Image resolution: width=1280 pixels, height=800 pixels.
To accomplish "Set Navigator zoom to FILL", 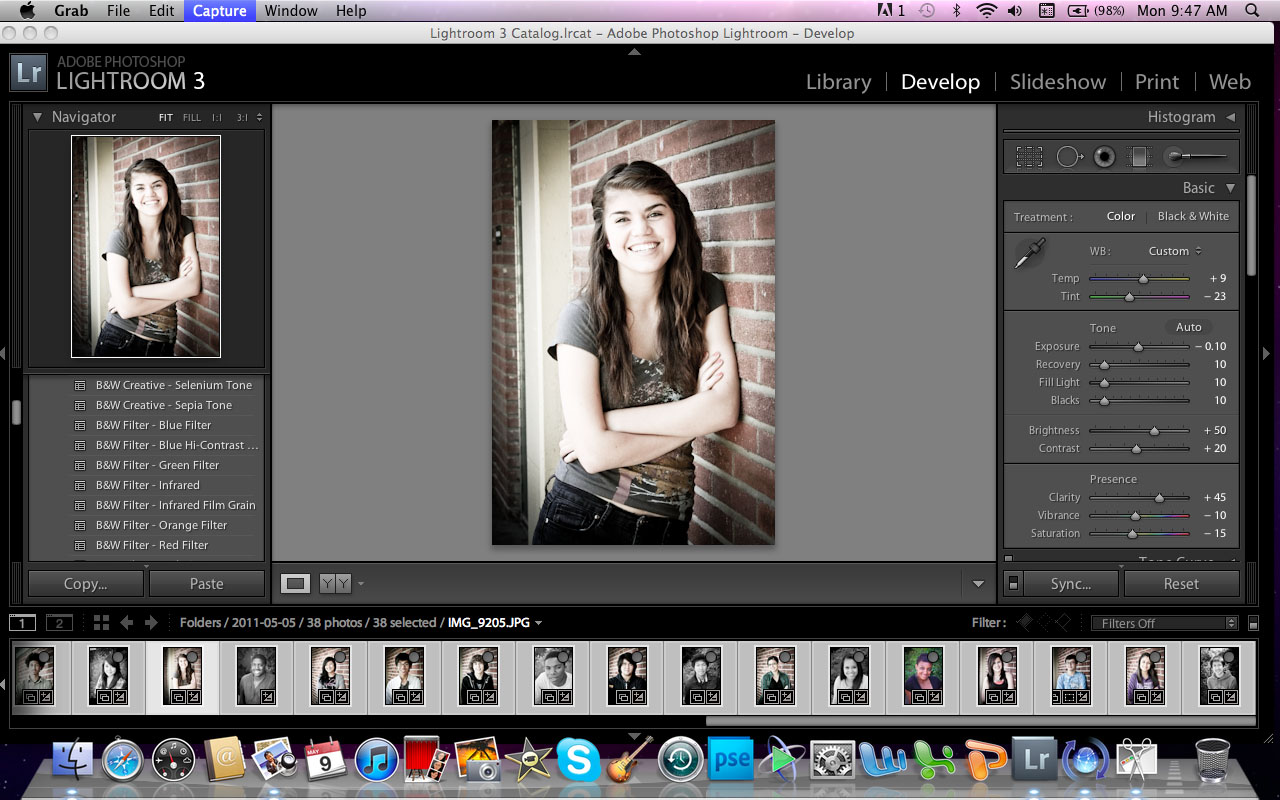I will (x=192, y=117).
